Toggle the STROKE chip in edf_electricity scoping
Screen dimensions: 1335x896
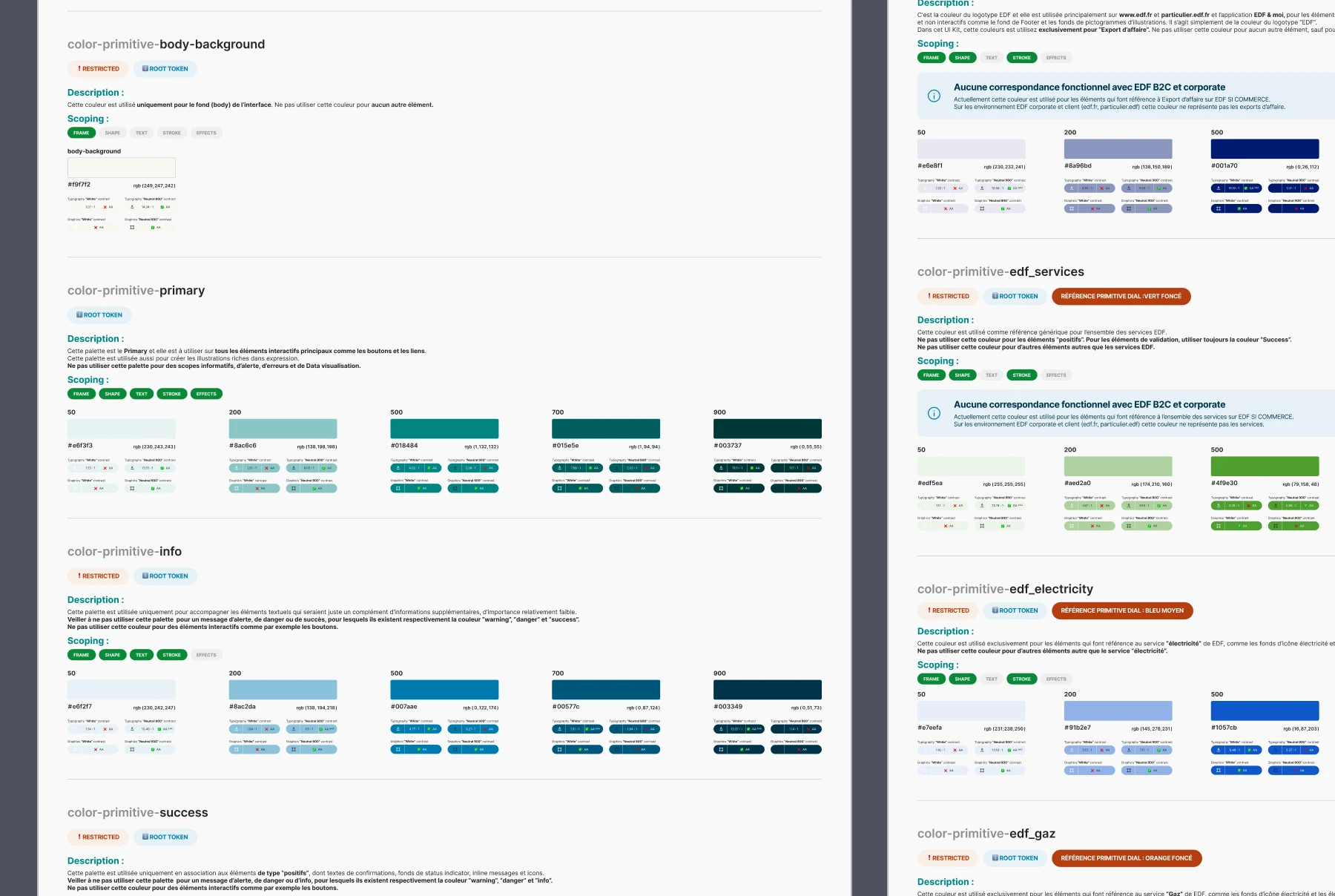click(1022, 679)
